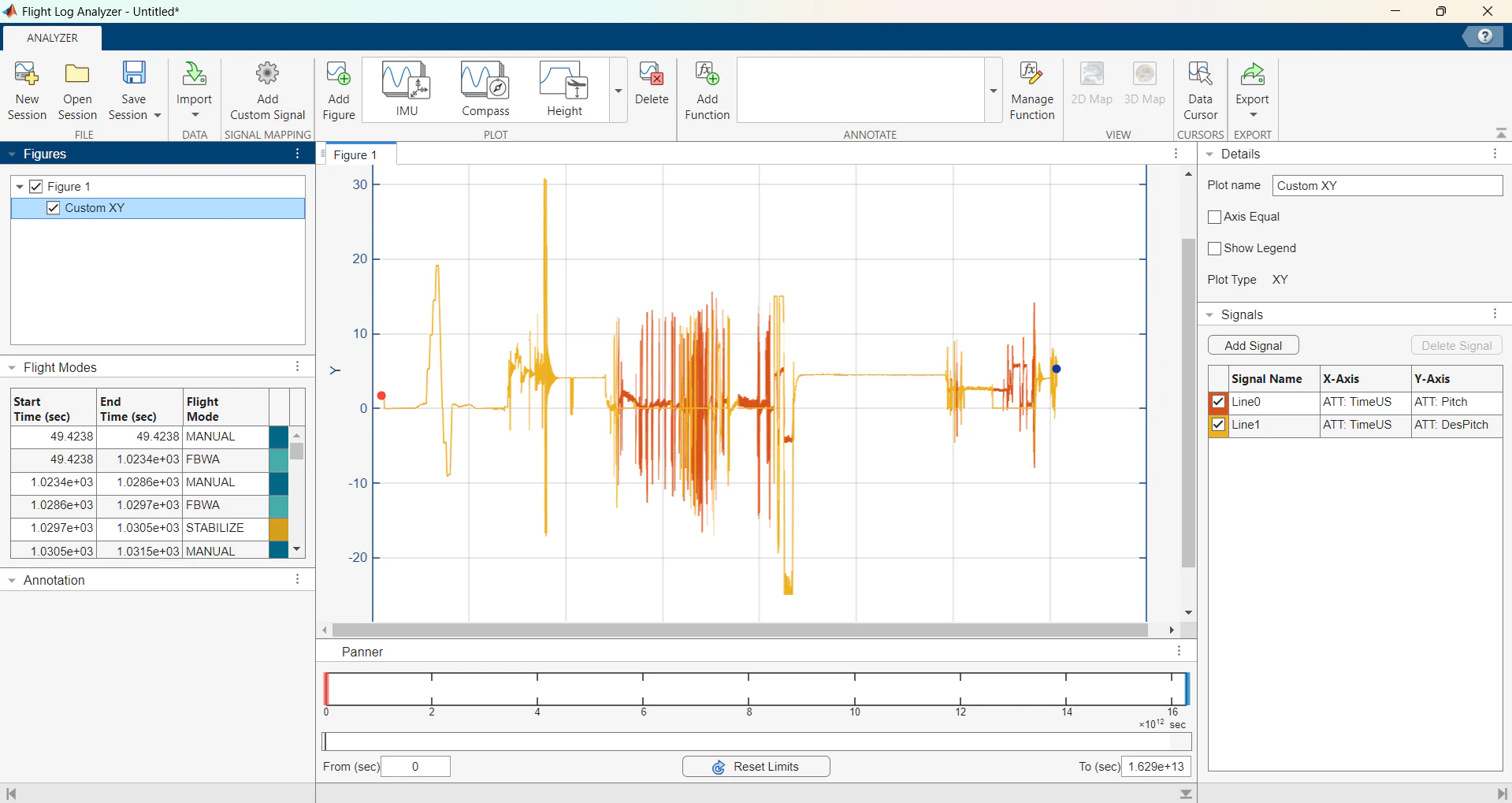This screenshot has height=803, width=1512.
Task: Add Custom Signal mapping
Action: (x=267, y=90)
